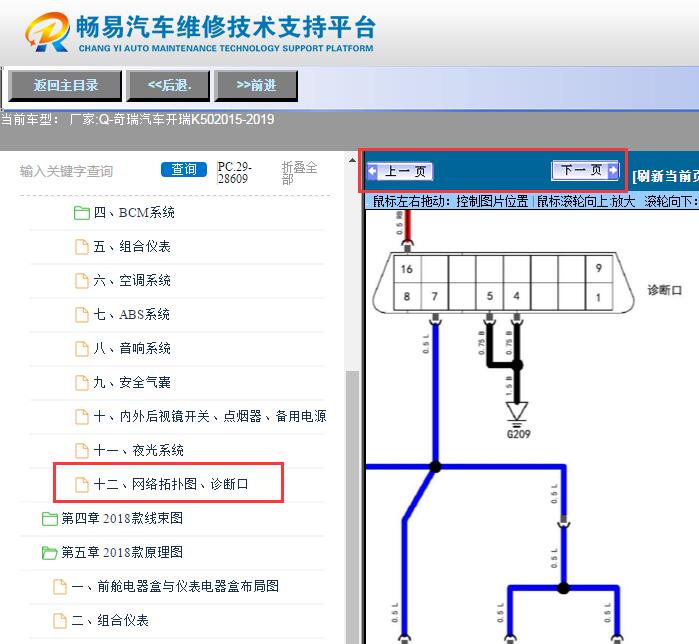
Task: Collapse the 第五章 2018款原理图 folder icon
Action: (49, 553)
